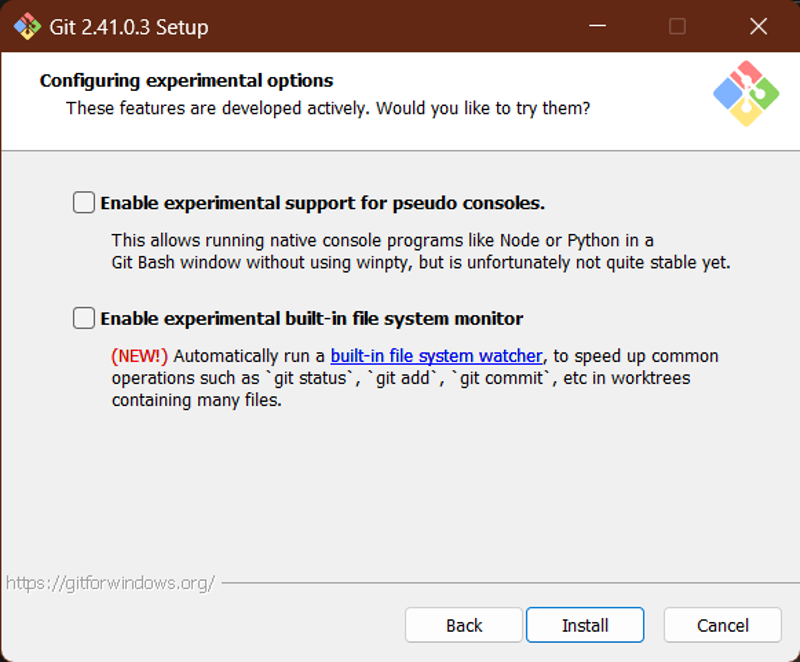Start installation with the Install button
800x662 pixels.
coord(585,625)
